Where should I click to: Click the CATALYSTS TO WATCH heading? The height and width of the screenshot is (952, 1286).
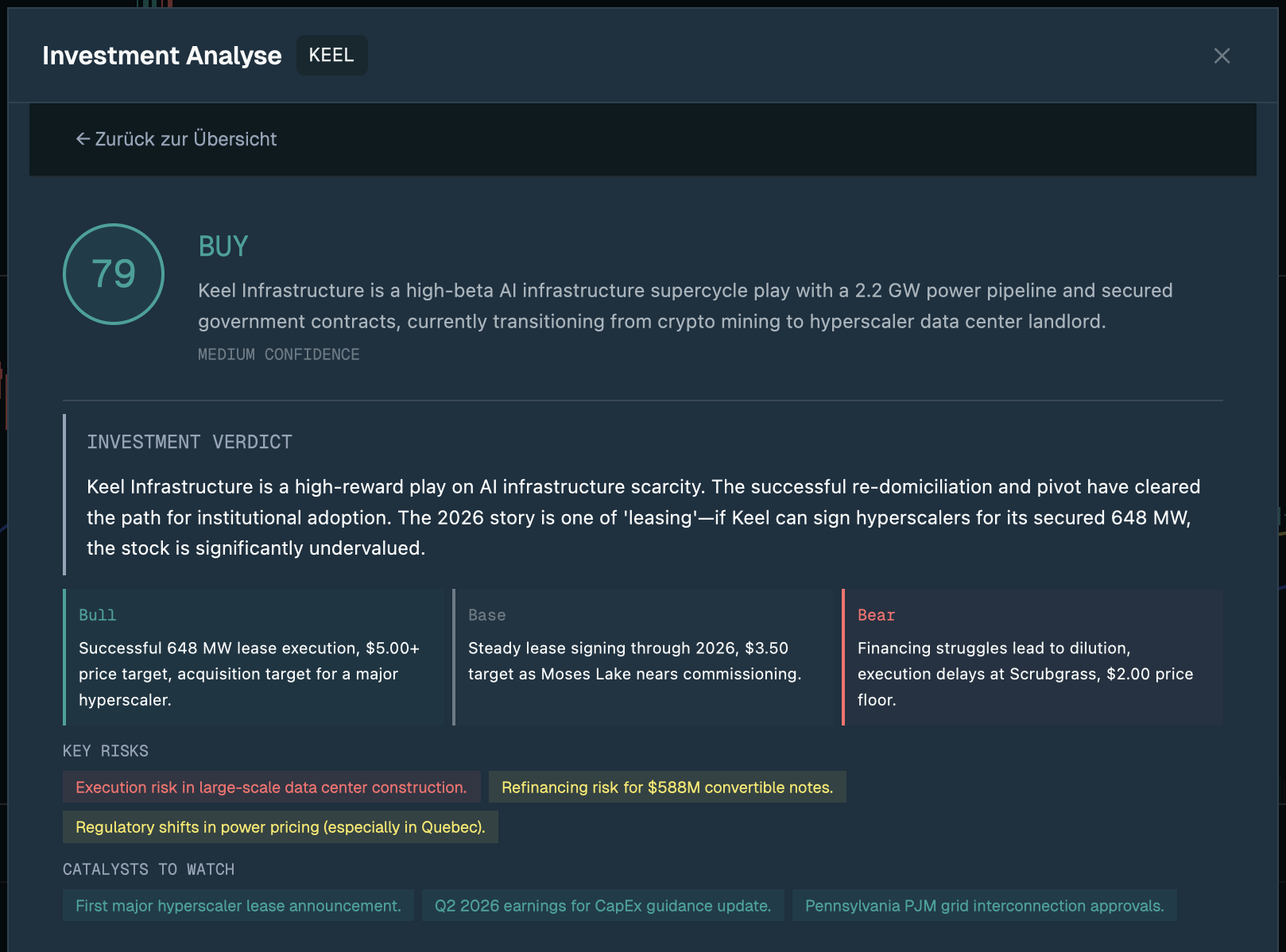click(149, 869)
